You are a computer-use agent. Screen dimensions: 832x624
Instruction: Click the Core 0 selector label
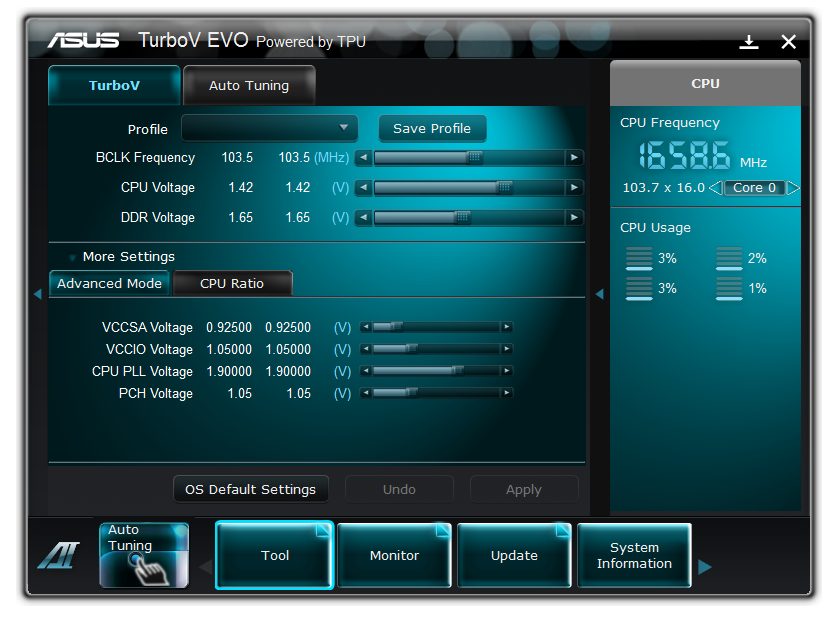(x=754, y=188)
